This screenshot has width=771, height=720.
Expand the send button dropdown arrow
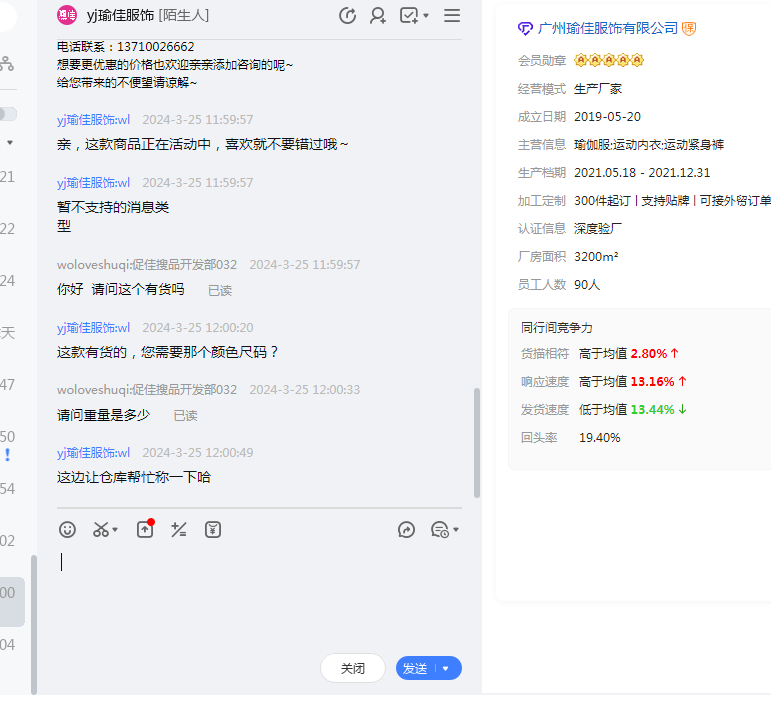coord(446,668)
